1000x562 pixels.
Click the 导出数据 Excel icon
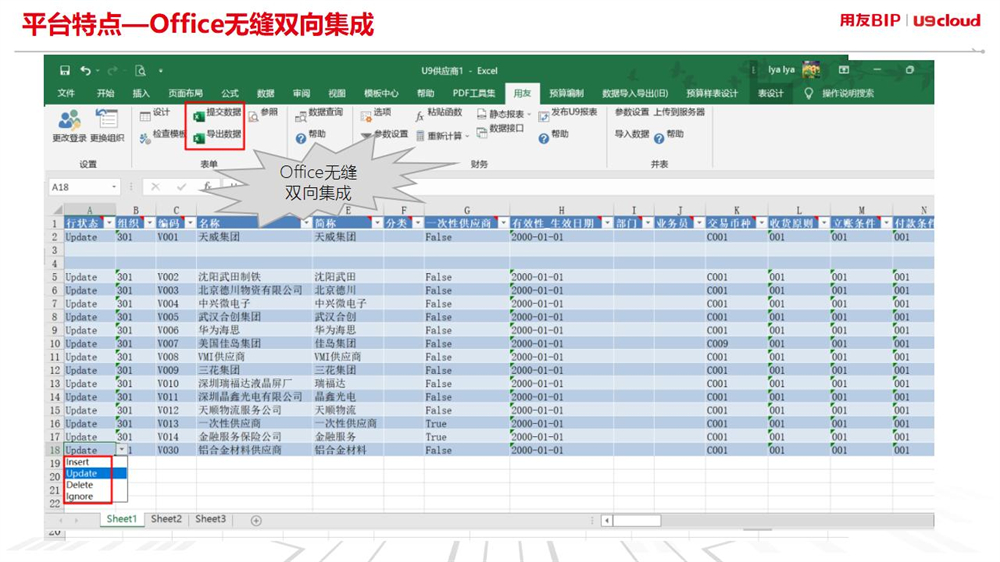[x=199, y=137]
